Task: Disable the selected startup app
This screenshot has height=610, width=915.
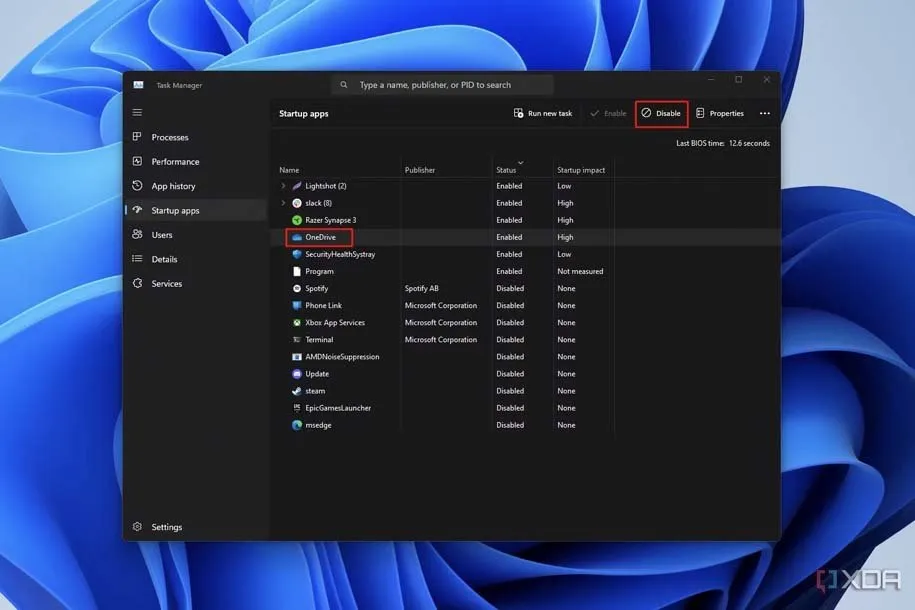Action: click(x=661, y=113)
